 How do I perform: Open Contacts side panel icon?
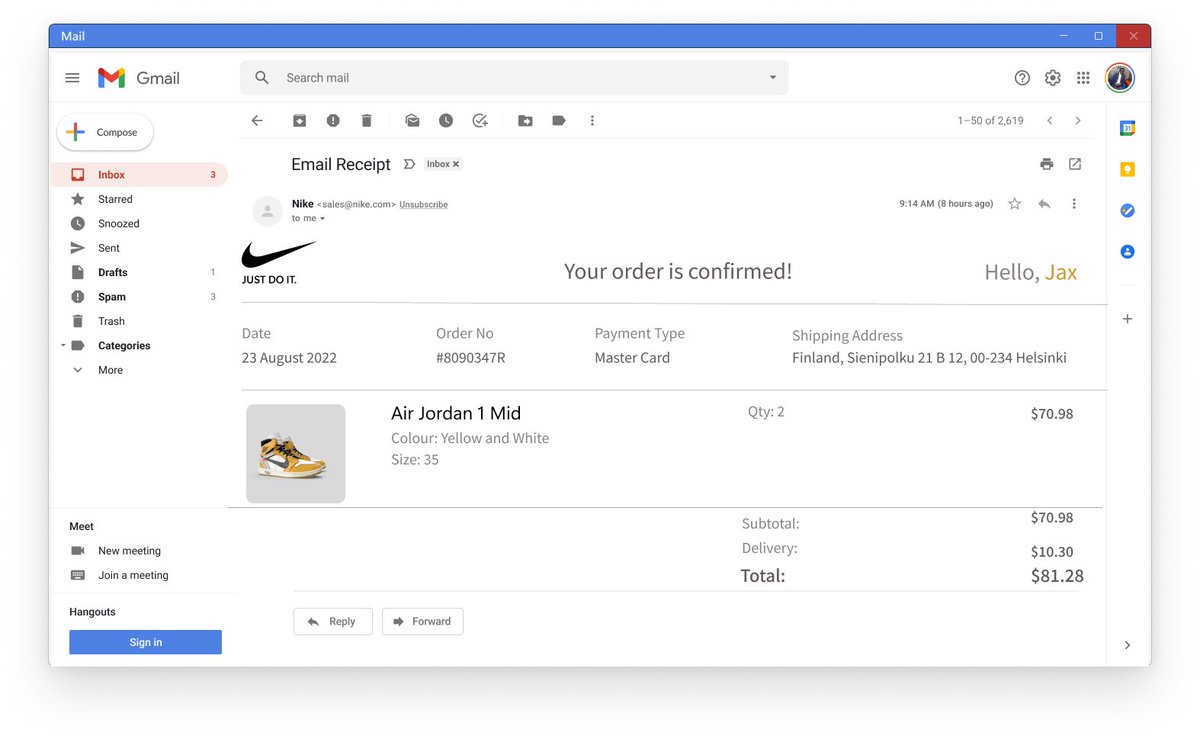tap(1127, 252)
